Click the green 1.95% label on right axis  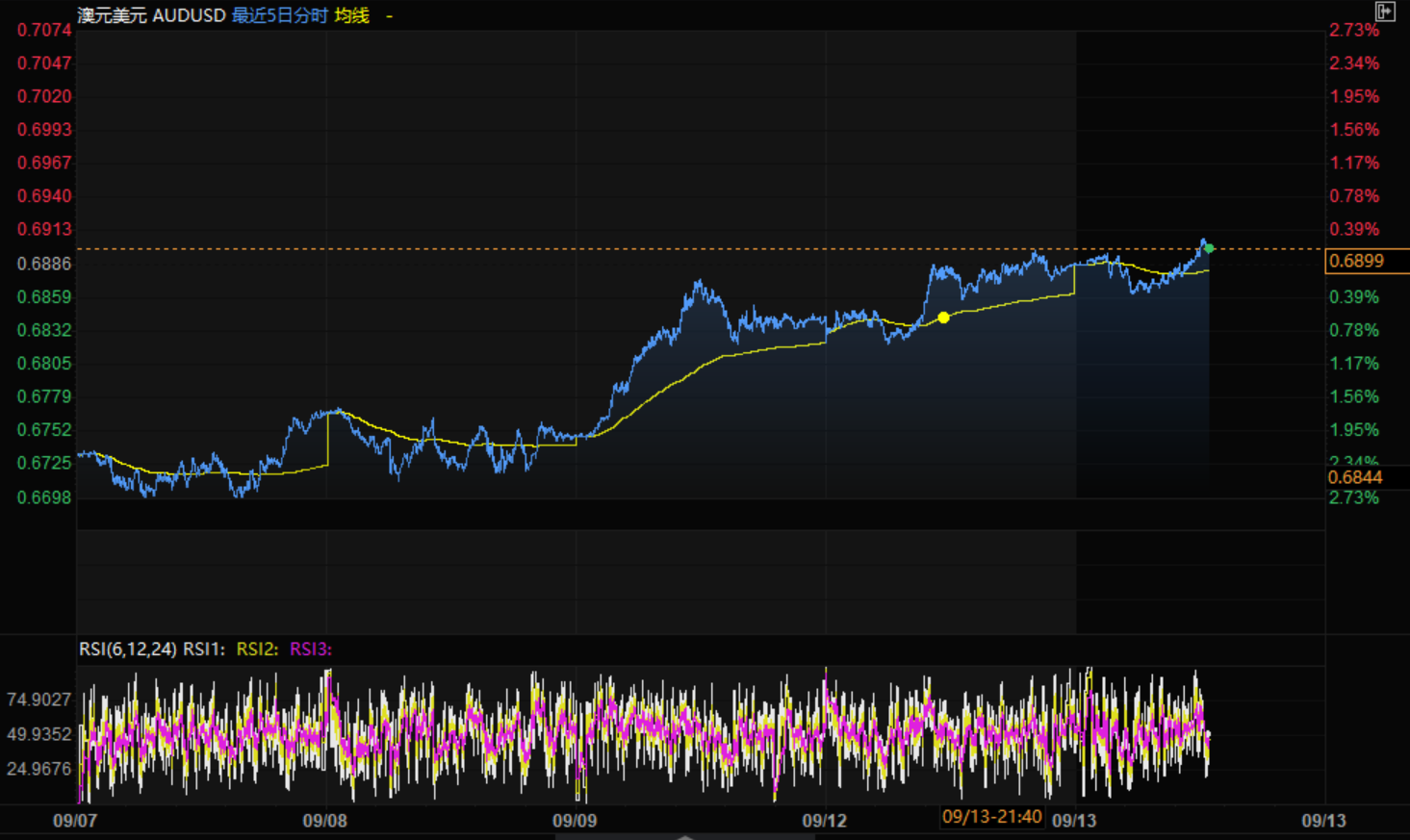click(x=1354, y=430)
